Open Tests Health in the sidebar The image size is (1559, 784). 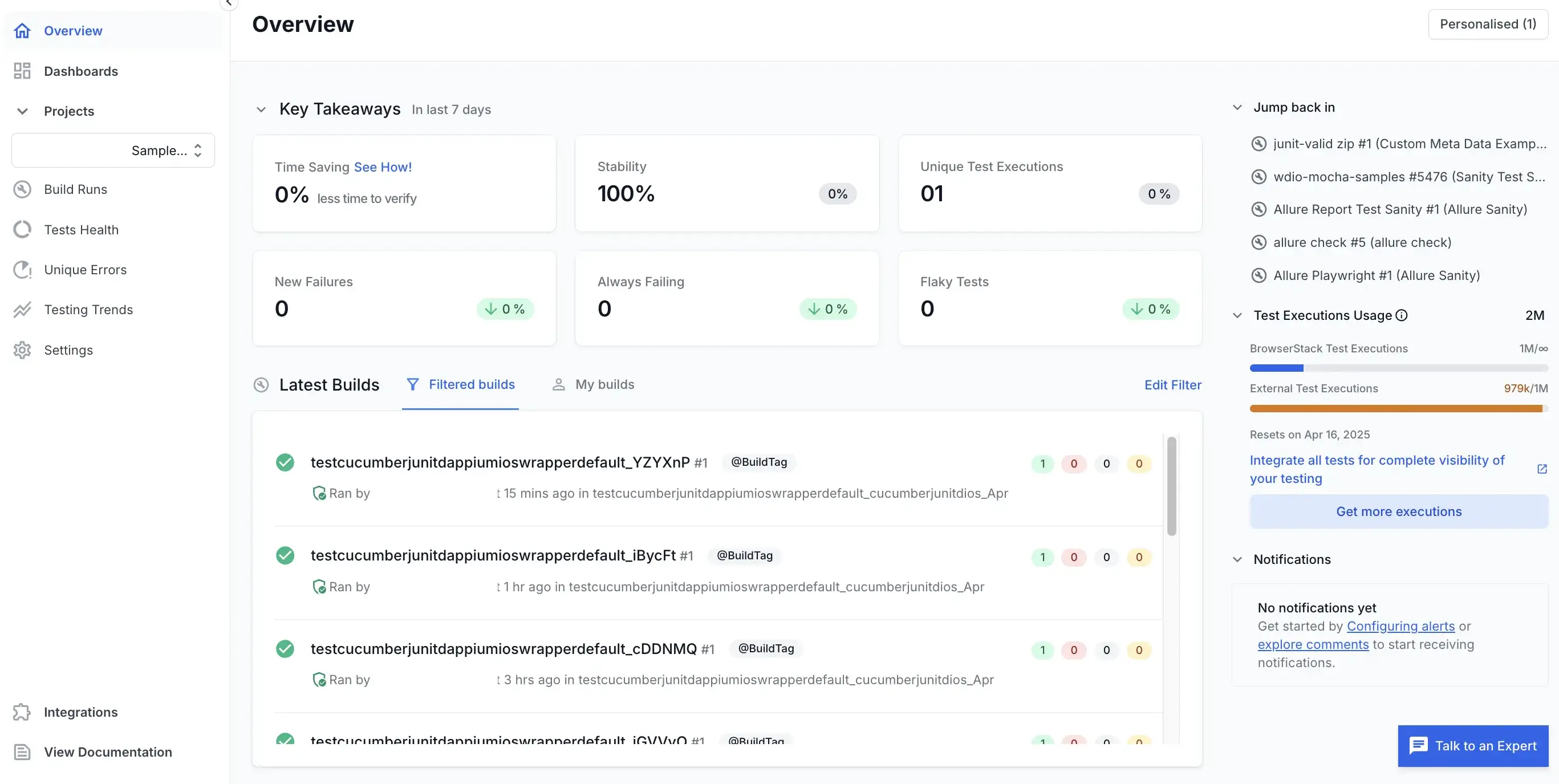pyautogui.click(x=22, y=229)
